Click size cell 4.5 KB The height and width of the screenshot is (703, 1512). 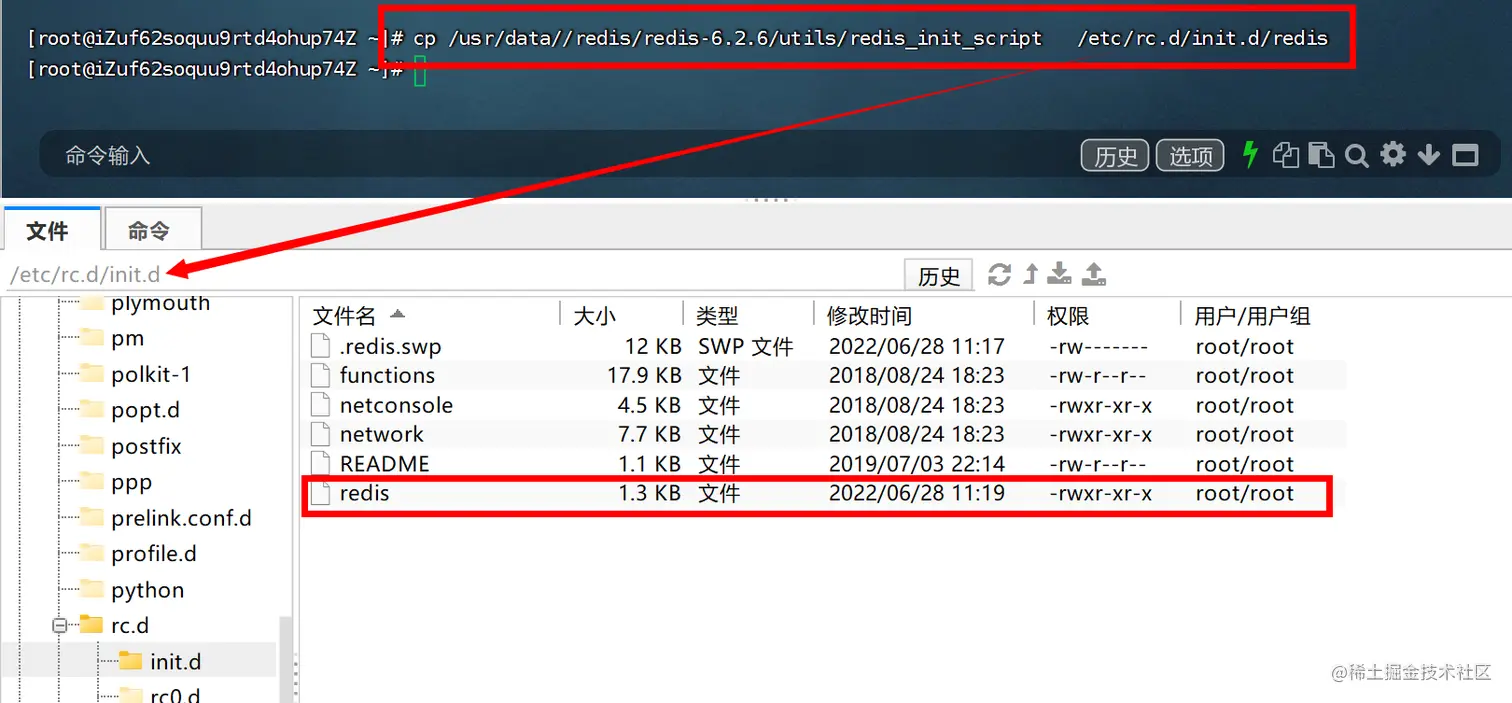point(649,405)
